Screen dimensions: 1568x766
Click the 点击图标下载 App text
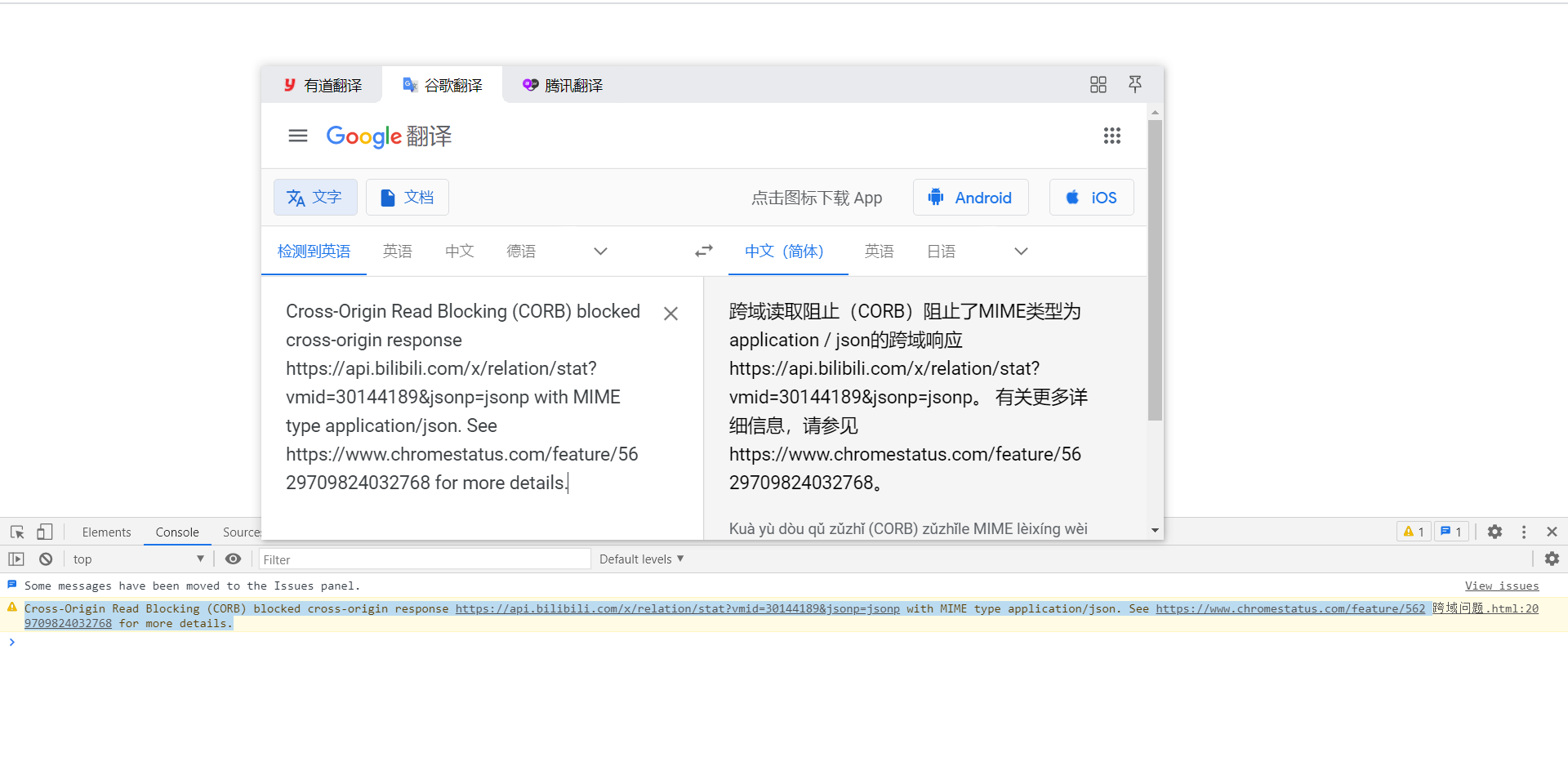click(x=817, y=198)
